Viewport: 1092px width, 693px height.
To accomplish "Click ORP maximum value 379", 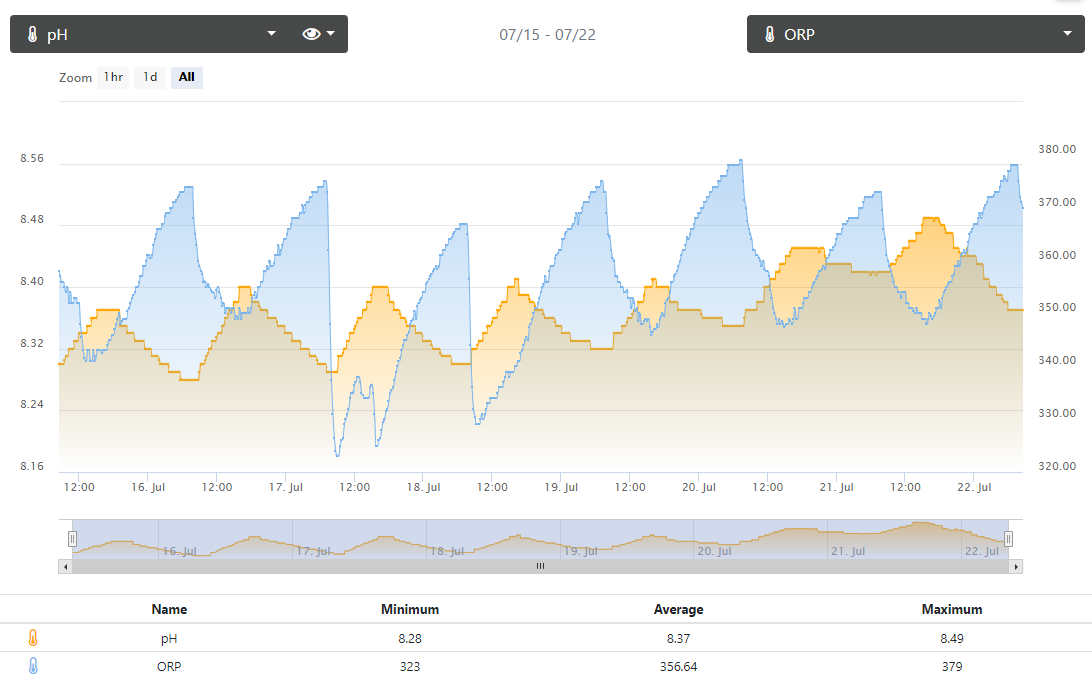I will [x=952, y=667].
